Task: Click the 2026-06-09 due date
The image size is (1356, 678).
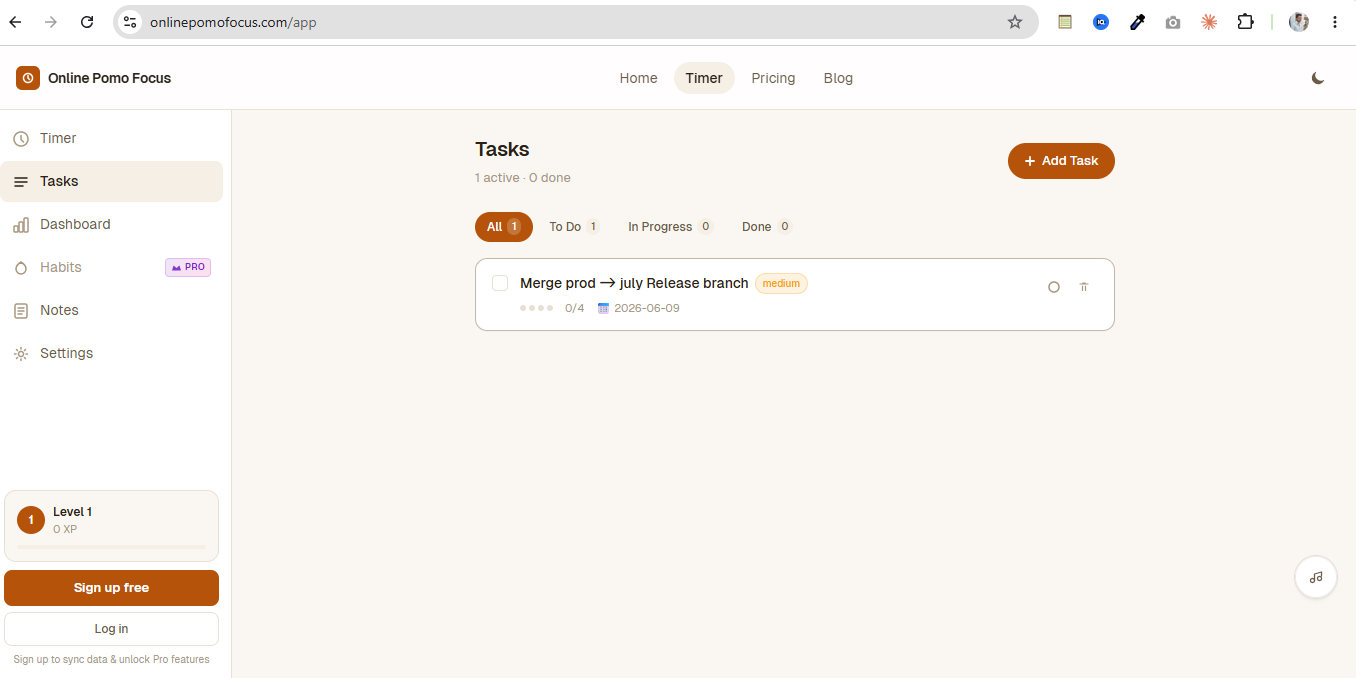Action: pyautogui.click(x=647, y=308)
